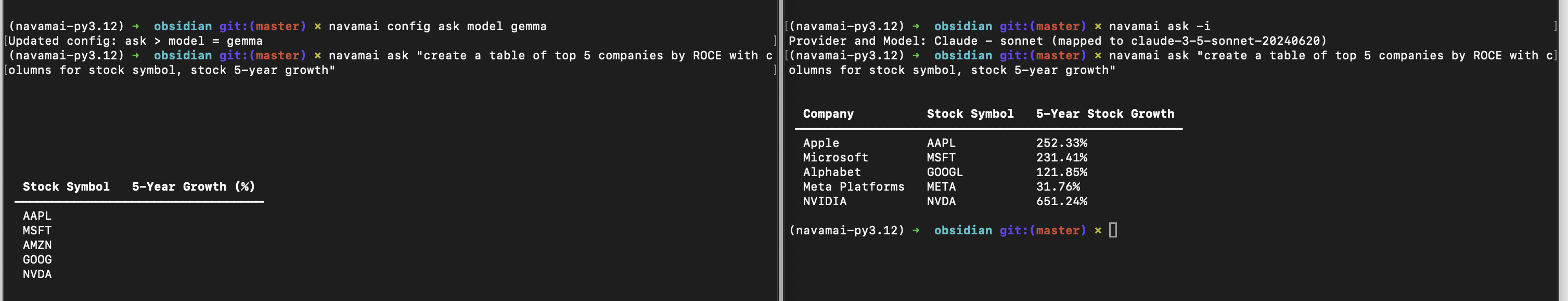Click NVIDIA's '651.24%' growth value
The image size is (1568, 301).
click(1062, 201)
